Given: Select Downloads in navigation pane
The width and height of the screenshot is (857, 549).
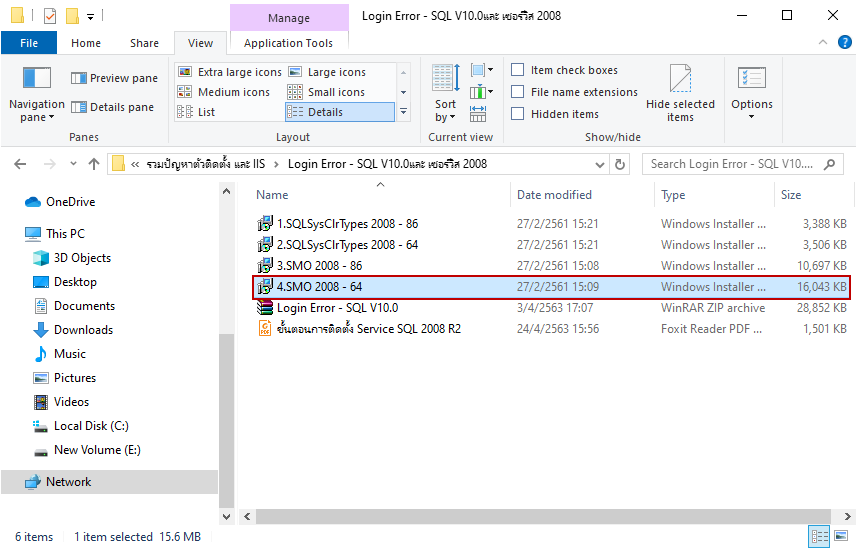Looking at the screenshot, I should point(83,330).
